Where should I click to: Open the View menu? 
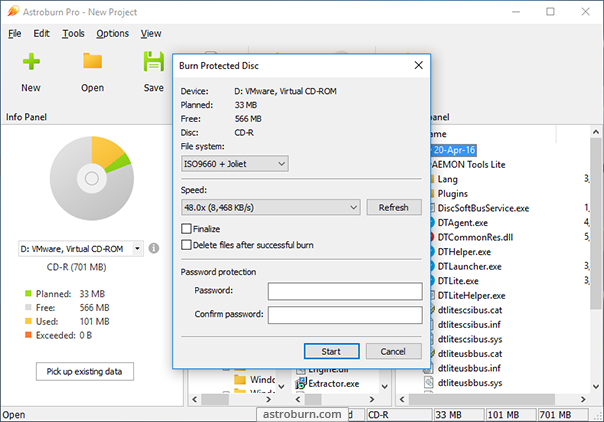(151, 33)
